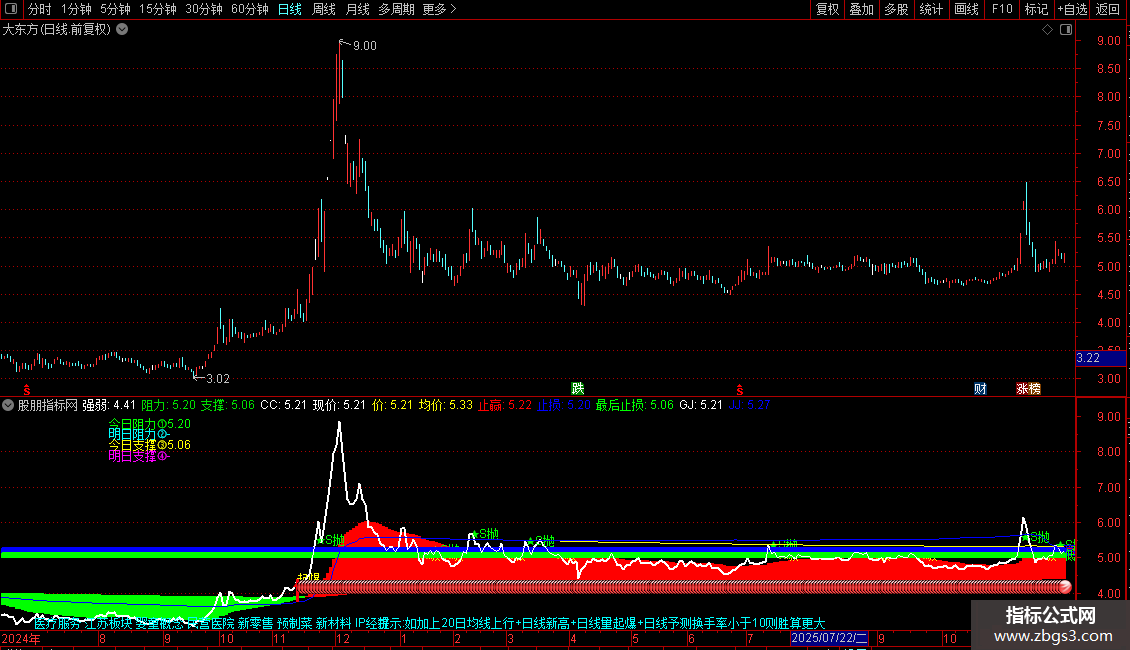This screenshot has width=1130, height=650.
Task: Click the 2024年 label on the time axis
Action: [x=21, y=638]
